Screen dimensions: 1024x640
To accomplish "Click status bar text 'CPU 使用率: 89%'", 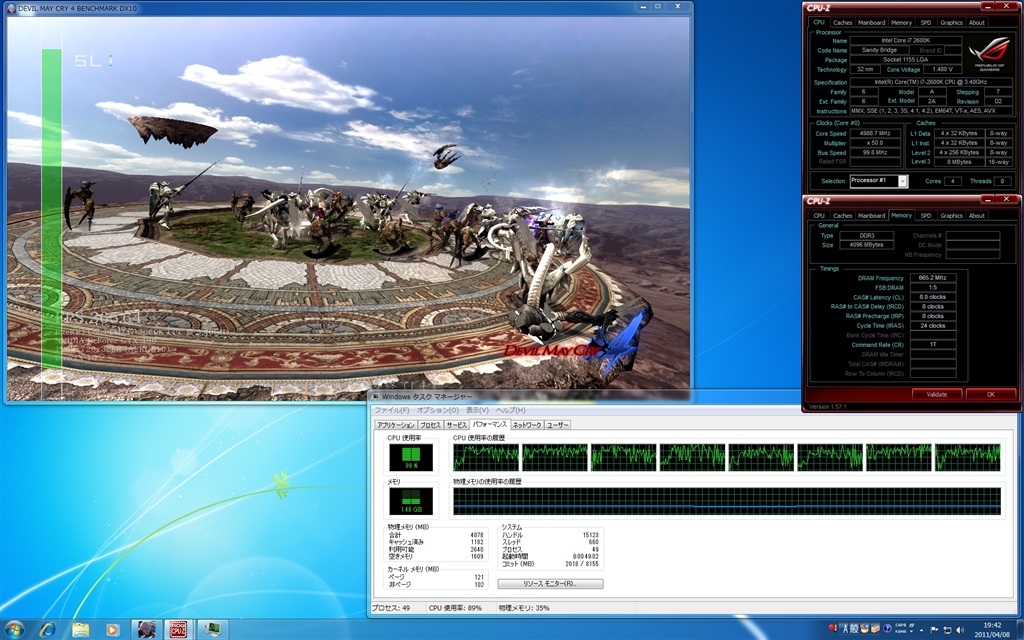I will [455, 608].
